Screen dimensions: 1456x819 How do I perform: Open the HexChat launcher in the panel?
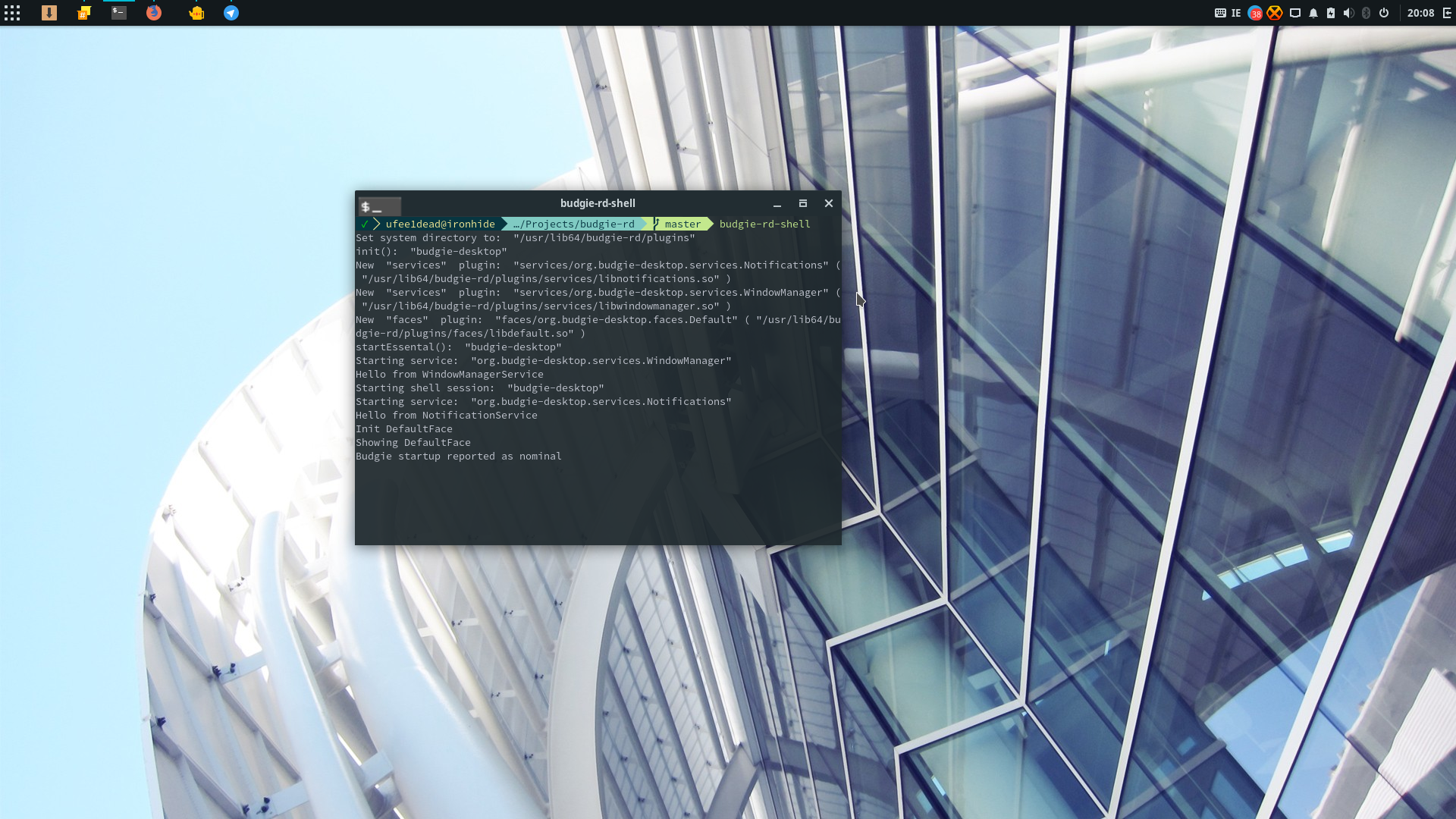(84, 13)
